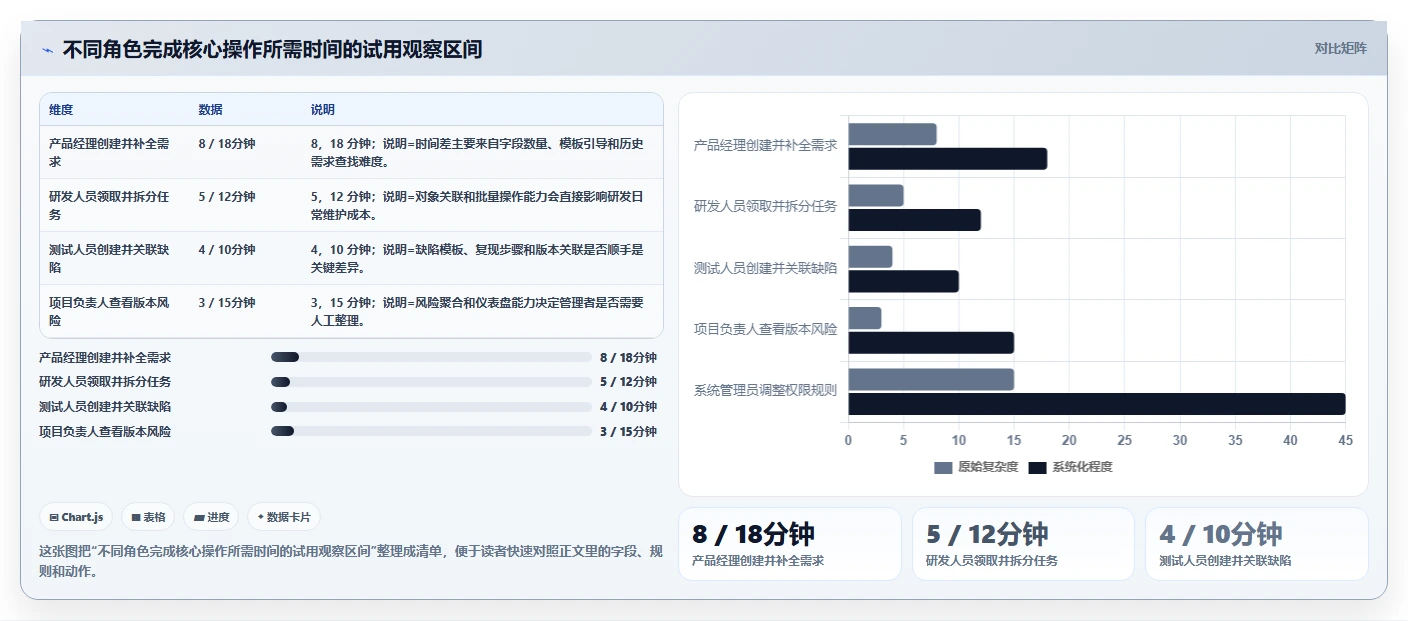Click the 对比矩阵 label

click(1340, 48)
